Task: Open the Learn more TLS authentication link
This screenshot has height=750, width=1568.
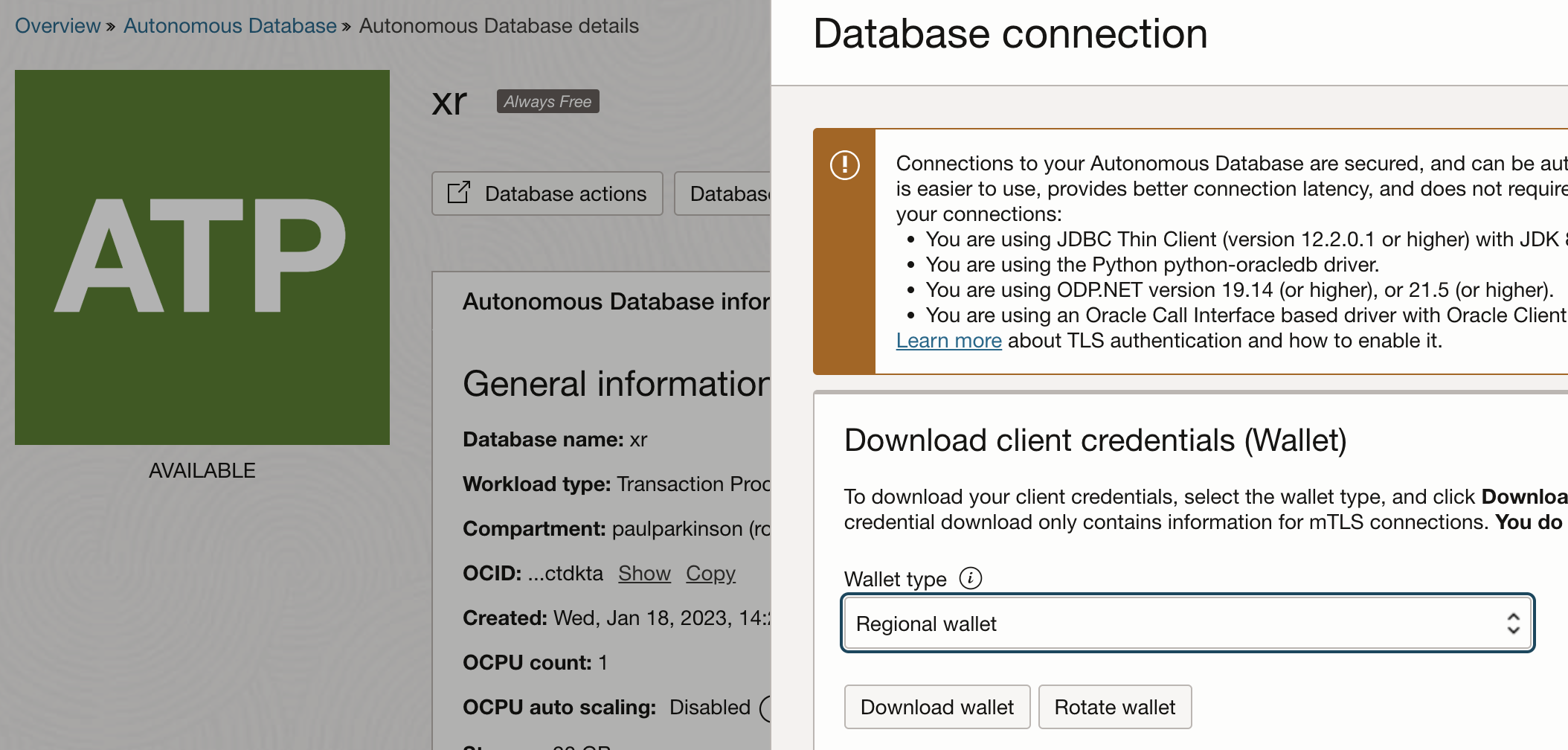Action: [x=948, y=340]
